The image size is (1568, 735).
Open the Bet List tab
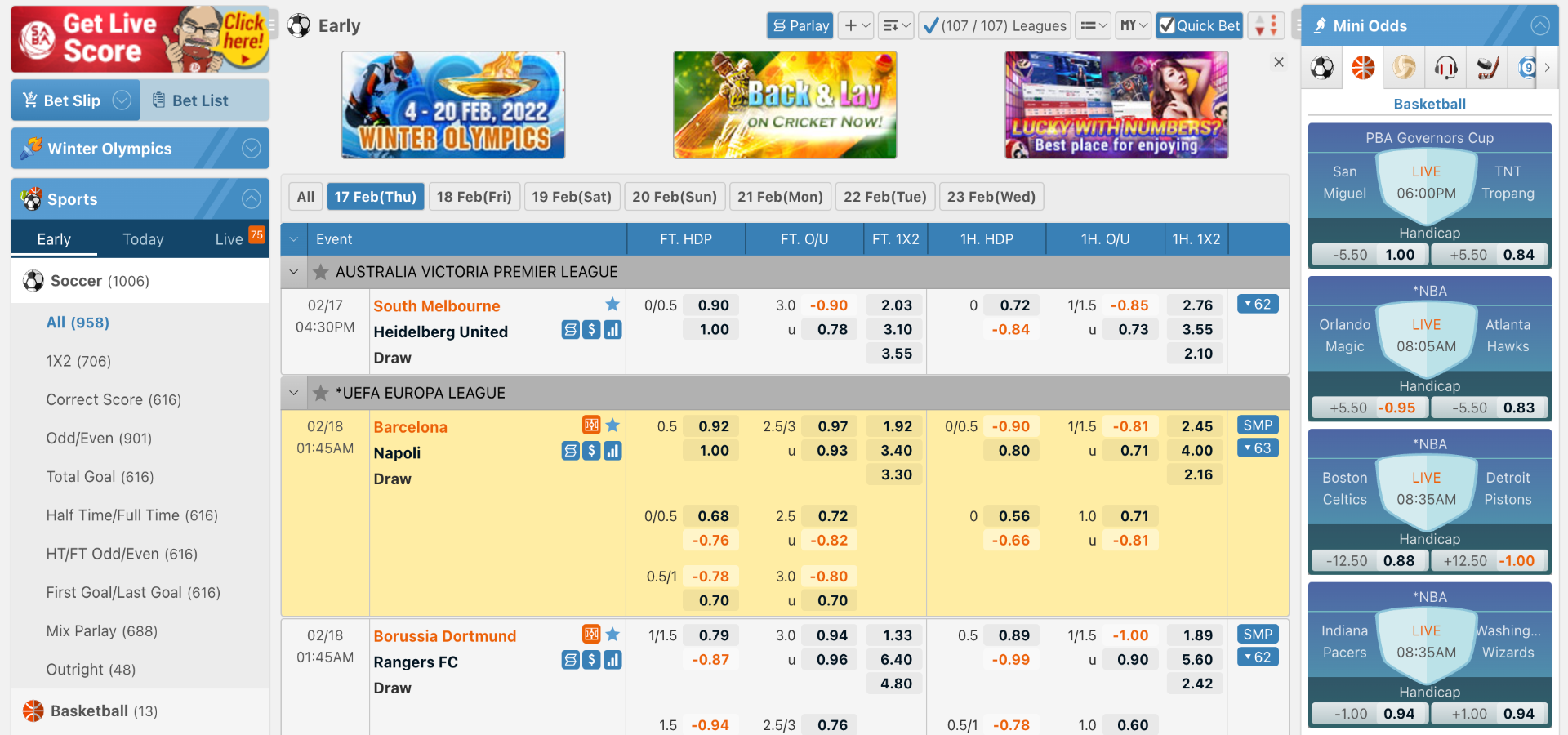204,100
